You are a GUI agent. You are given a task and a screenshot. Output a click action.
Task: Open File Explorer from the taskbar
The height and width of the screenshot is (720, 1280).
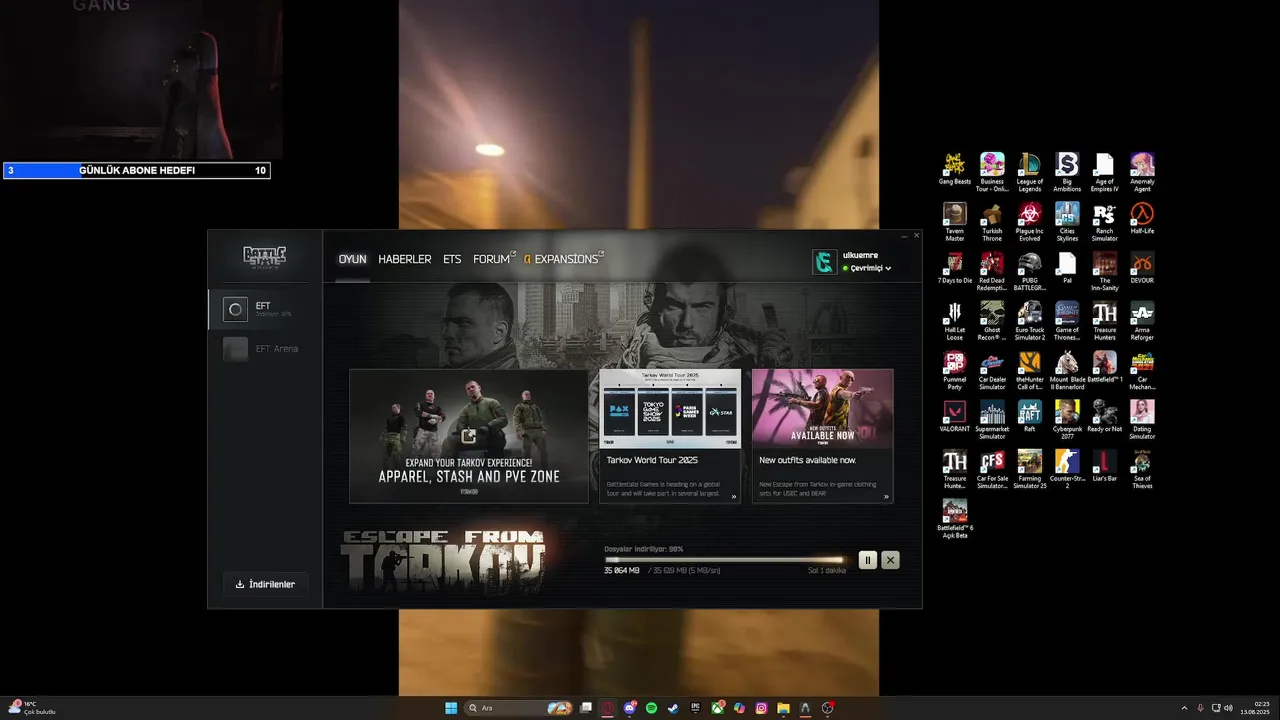(x=783, y=708)
